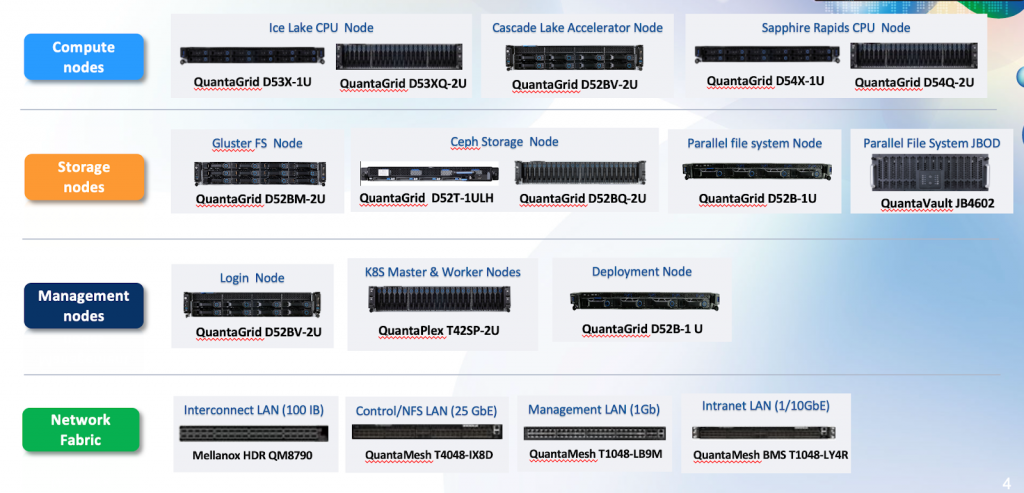Click the Intranet LAN (1/10GbE) heading

(x=765, y=406)
